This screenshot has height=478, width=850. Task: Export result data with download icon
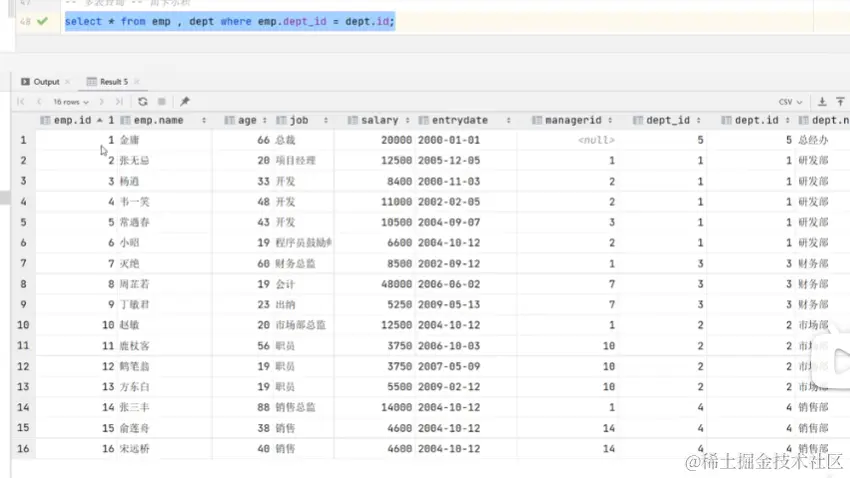[822, 101]
